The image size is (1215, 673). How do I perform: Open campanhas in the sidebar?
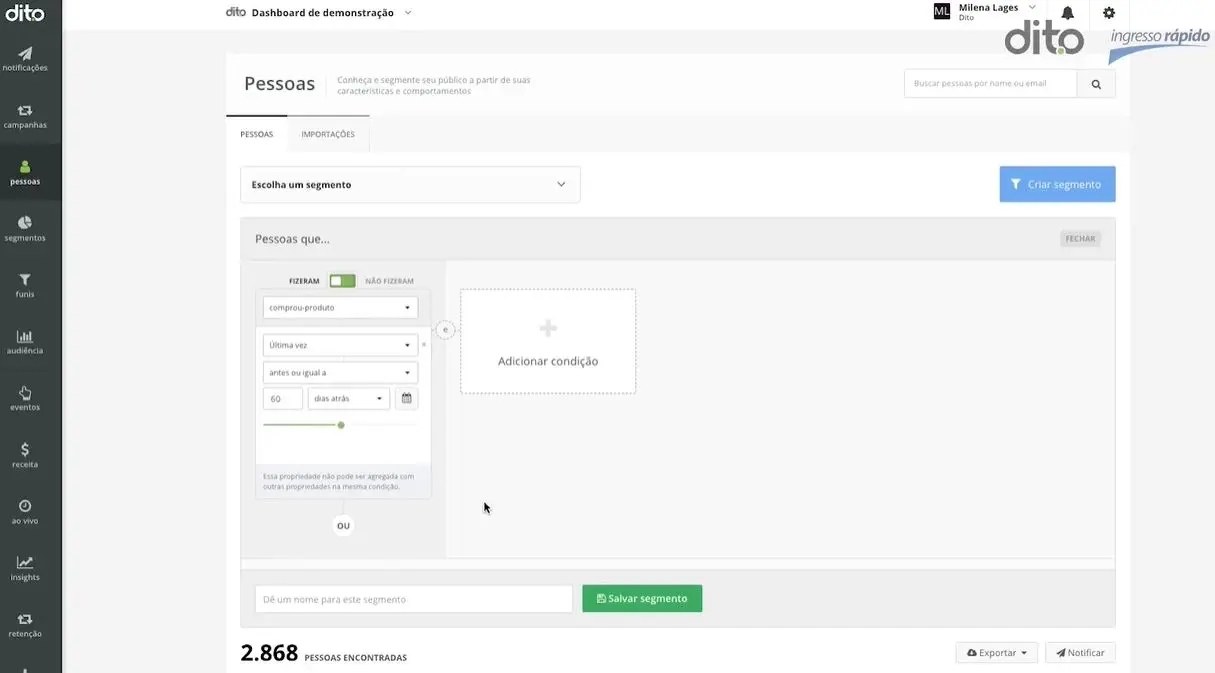25,116
